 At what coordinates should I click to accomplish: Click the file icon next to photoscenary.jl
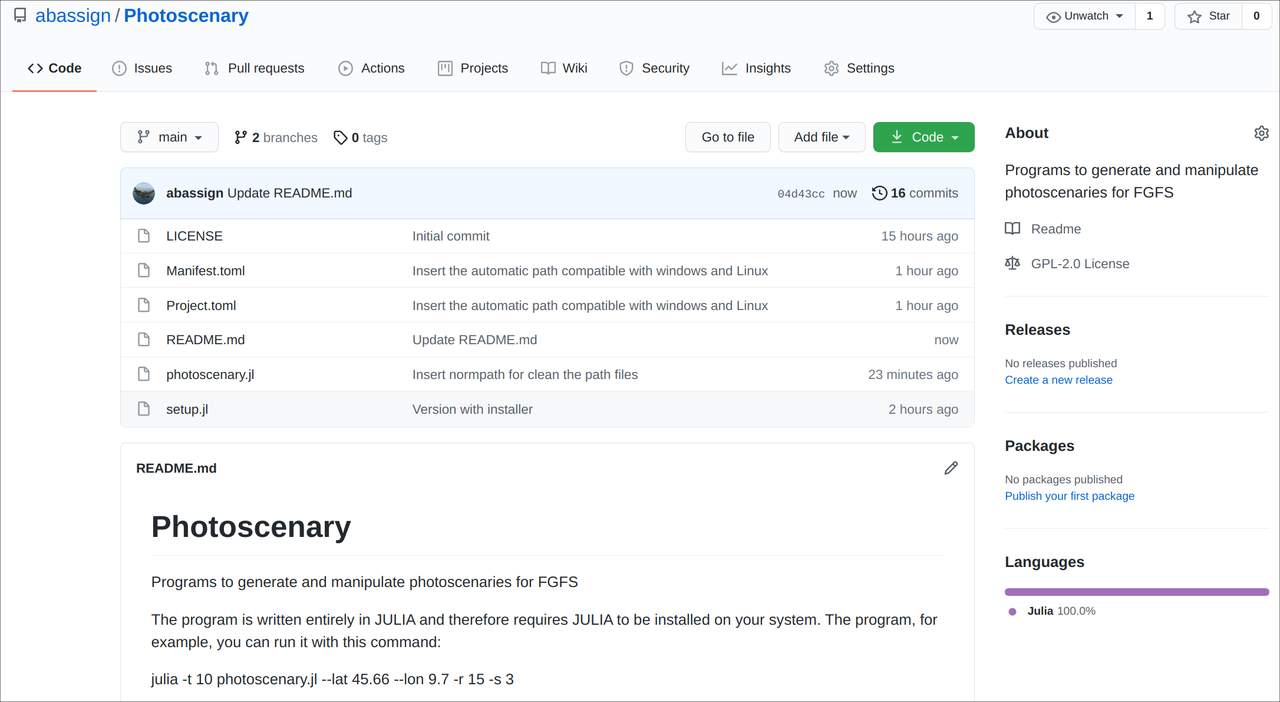click(x=144, y=374)
